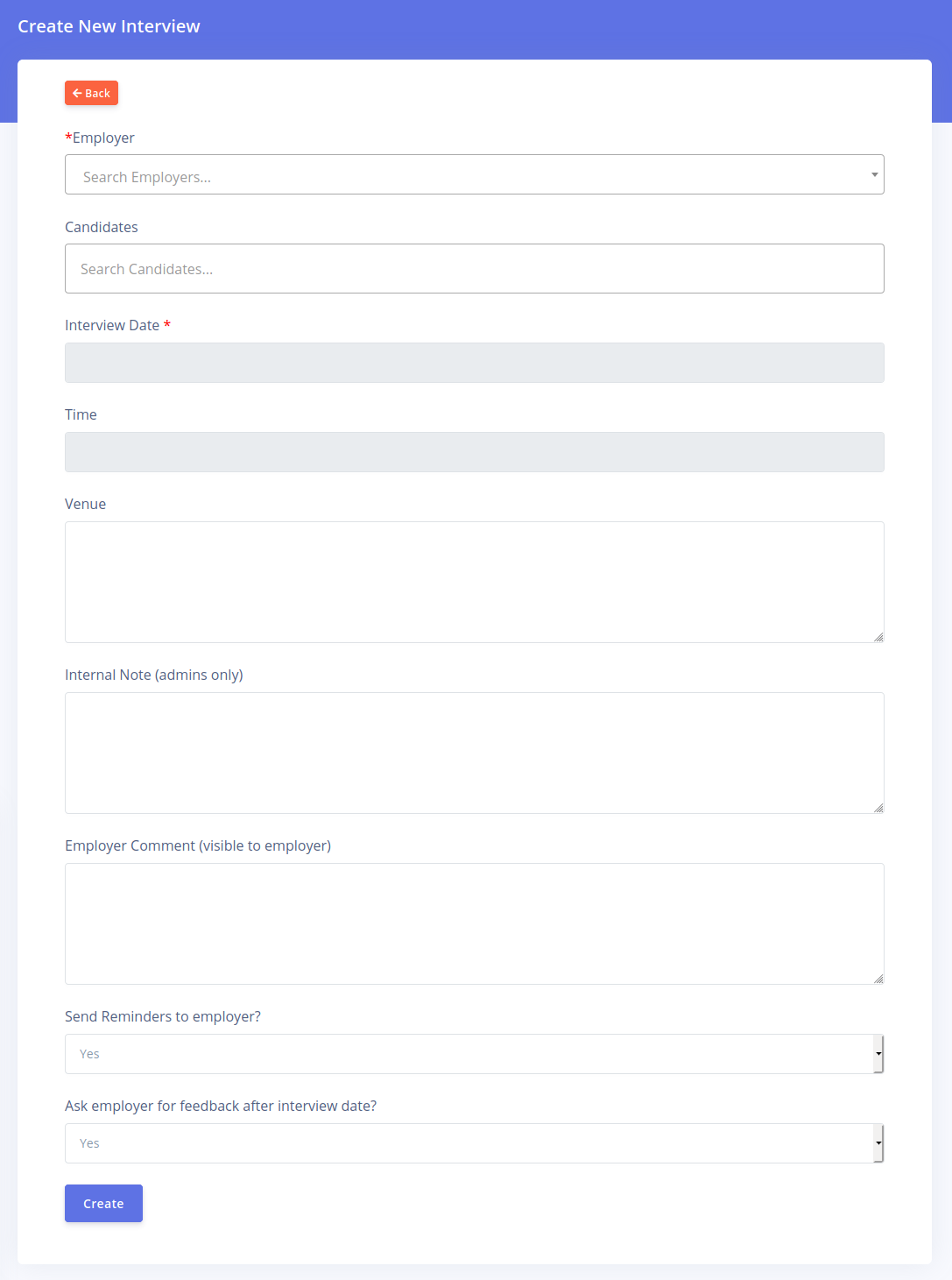Image resolution: width=952 pixels, height=1280 pixels.
Task: Focus the Internal Note text area
Action: click(474, 753)
